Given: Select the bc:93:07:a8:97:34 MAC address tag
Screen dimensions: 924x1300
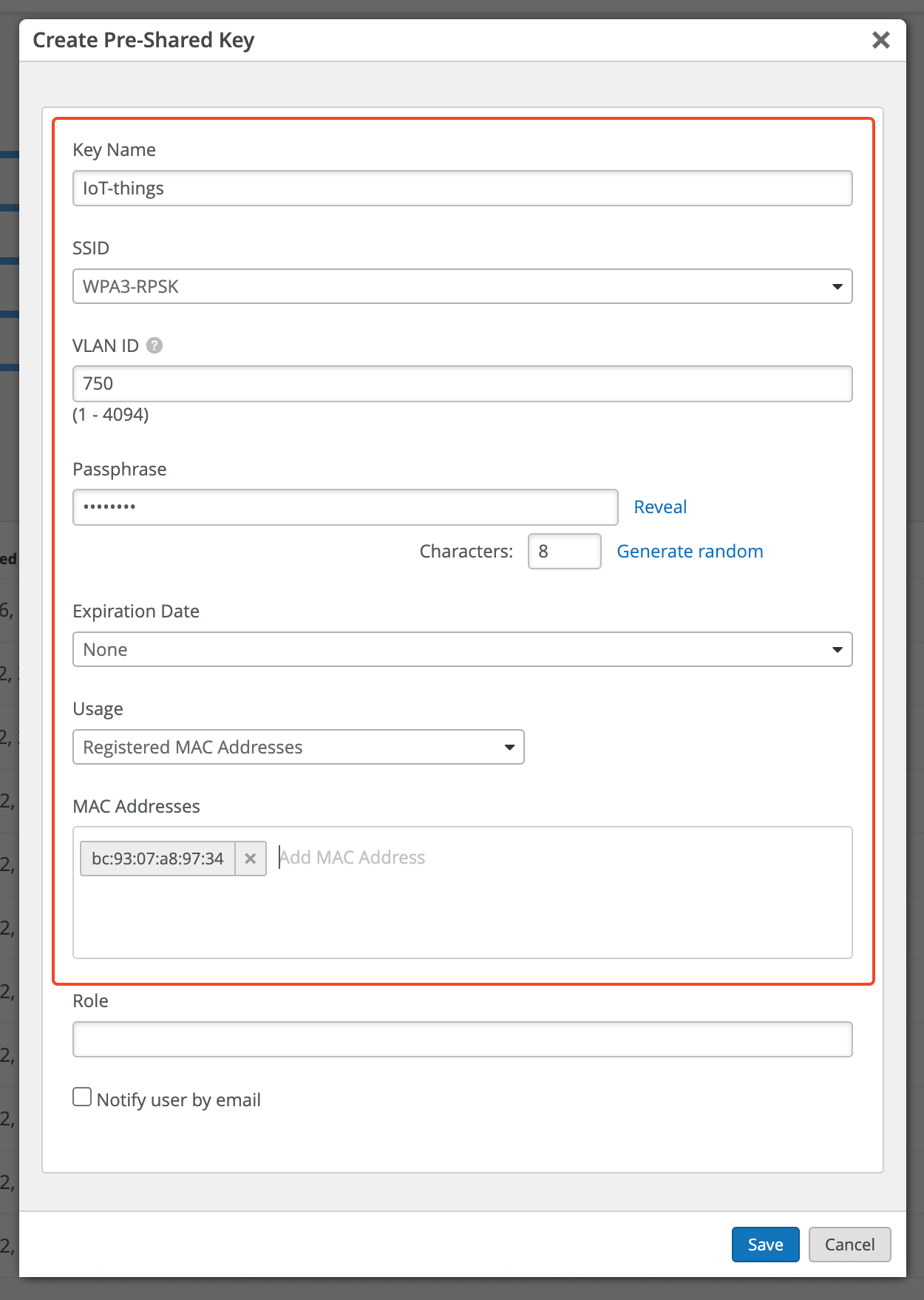Looking at the screenshot, I should click(x=157, y=859).
